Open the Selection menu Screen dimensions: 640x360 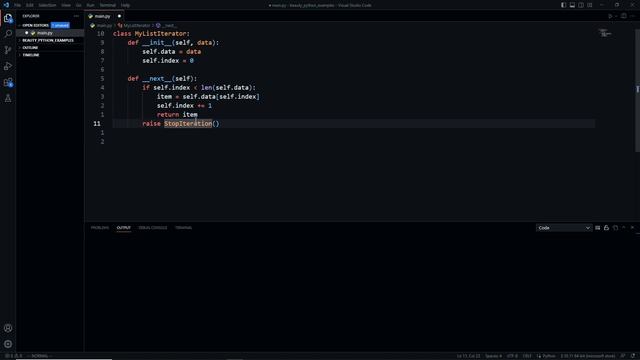(x=47, y=5)
